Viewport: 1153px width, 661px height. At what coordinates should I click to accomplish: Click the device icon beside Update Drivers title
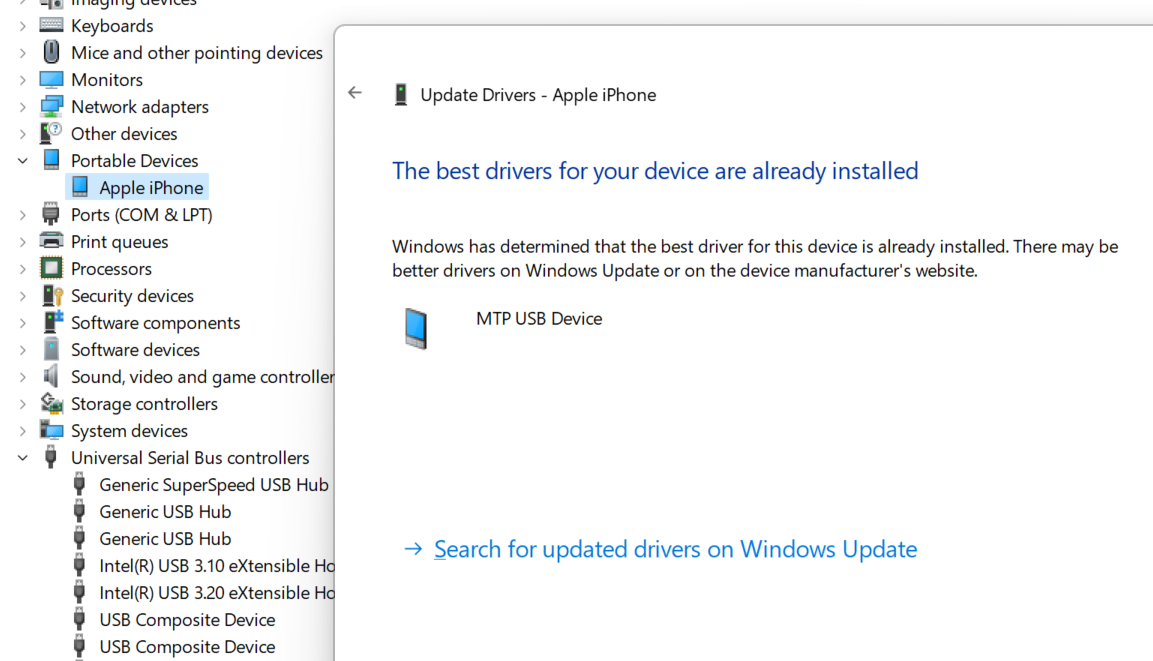tap(401, 95)
